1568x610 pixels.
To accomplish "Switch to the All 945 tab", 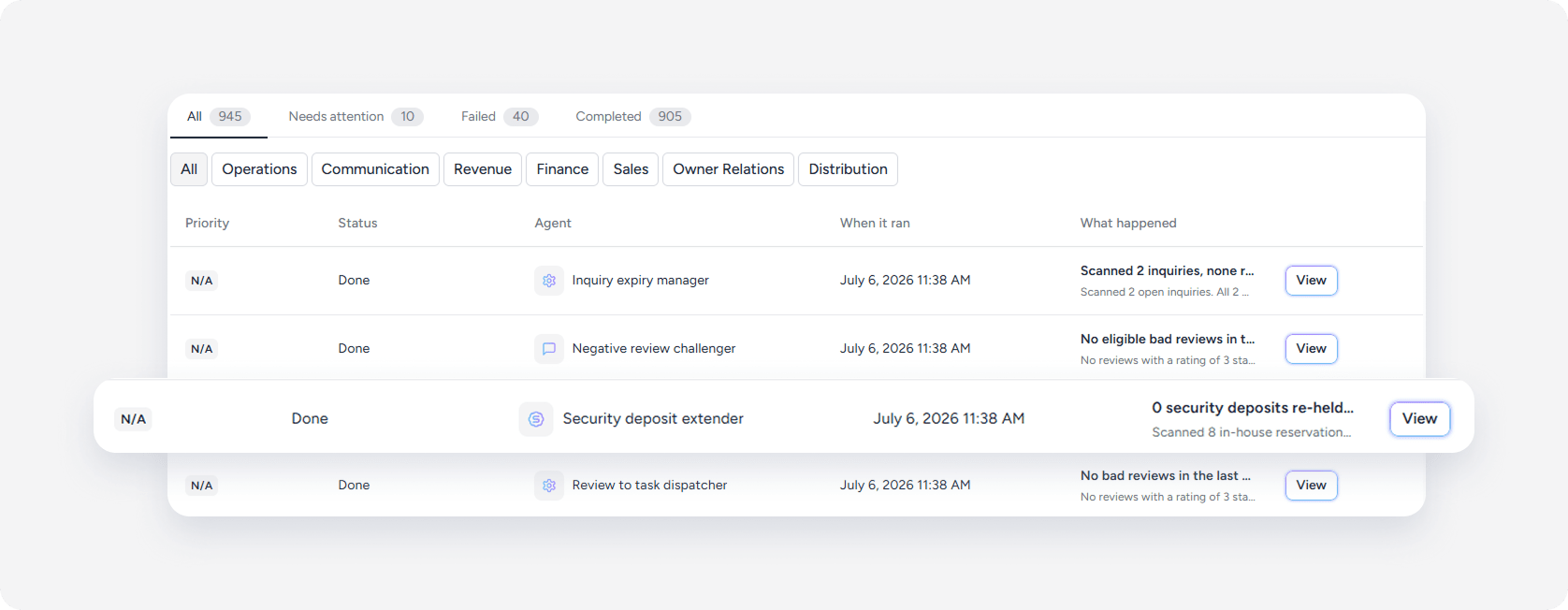I will pos(219,117).
